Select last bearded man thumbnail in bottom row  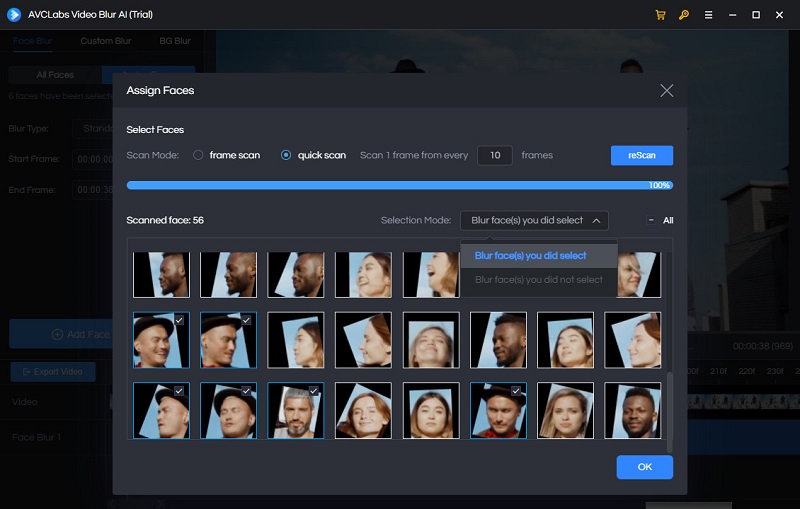[x=633, y=411]
